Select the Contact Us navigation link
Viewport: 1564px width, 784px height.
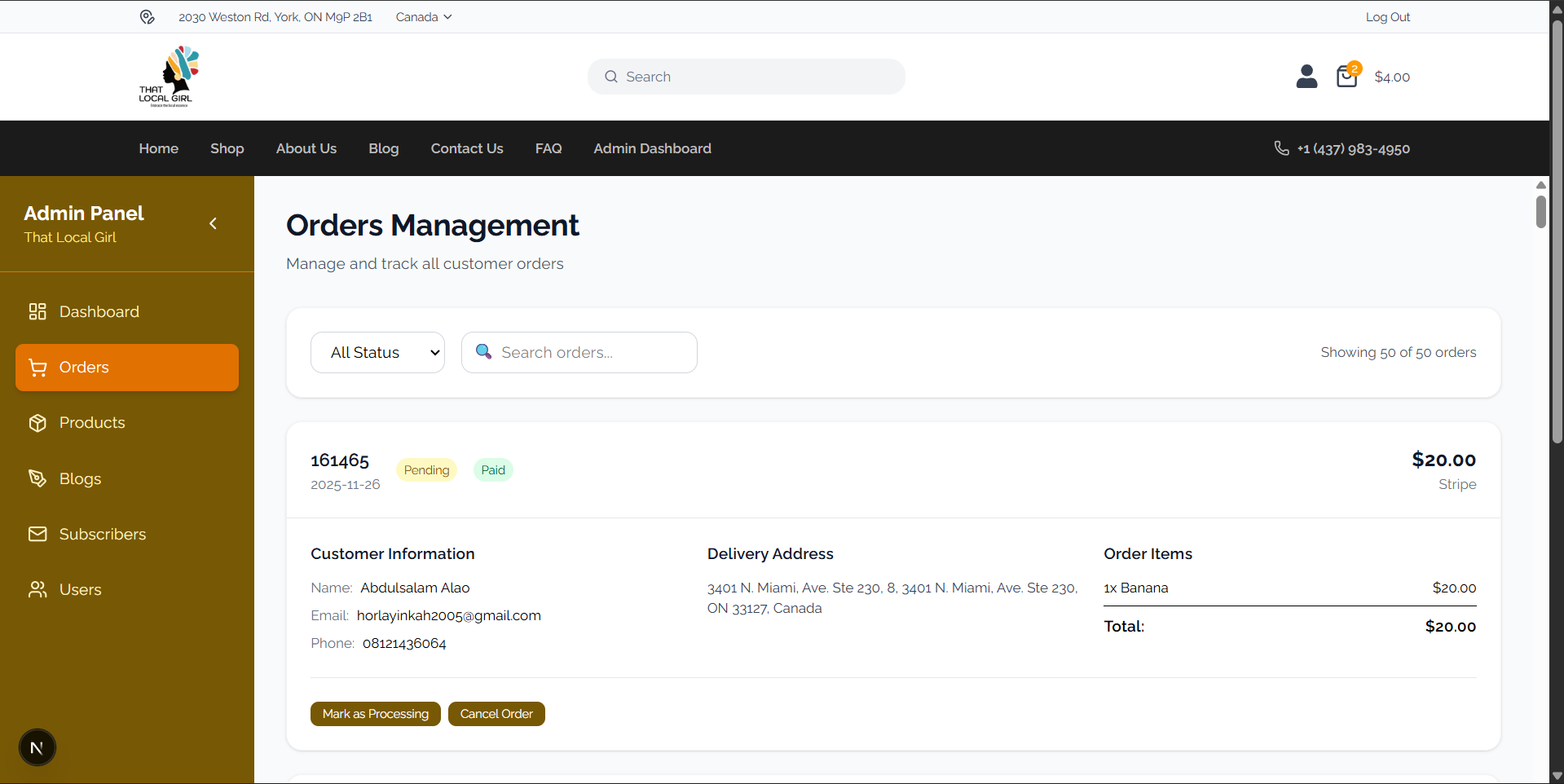[x=466, y=148]
